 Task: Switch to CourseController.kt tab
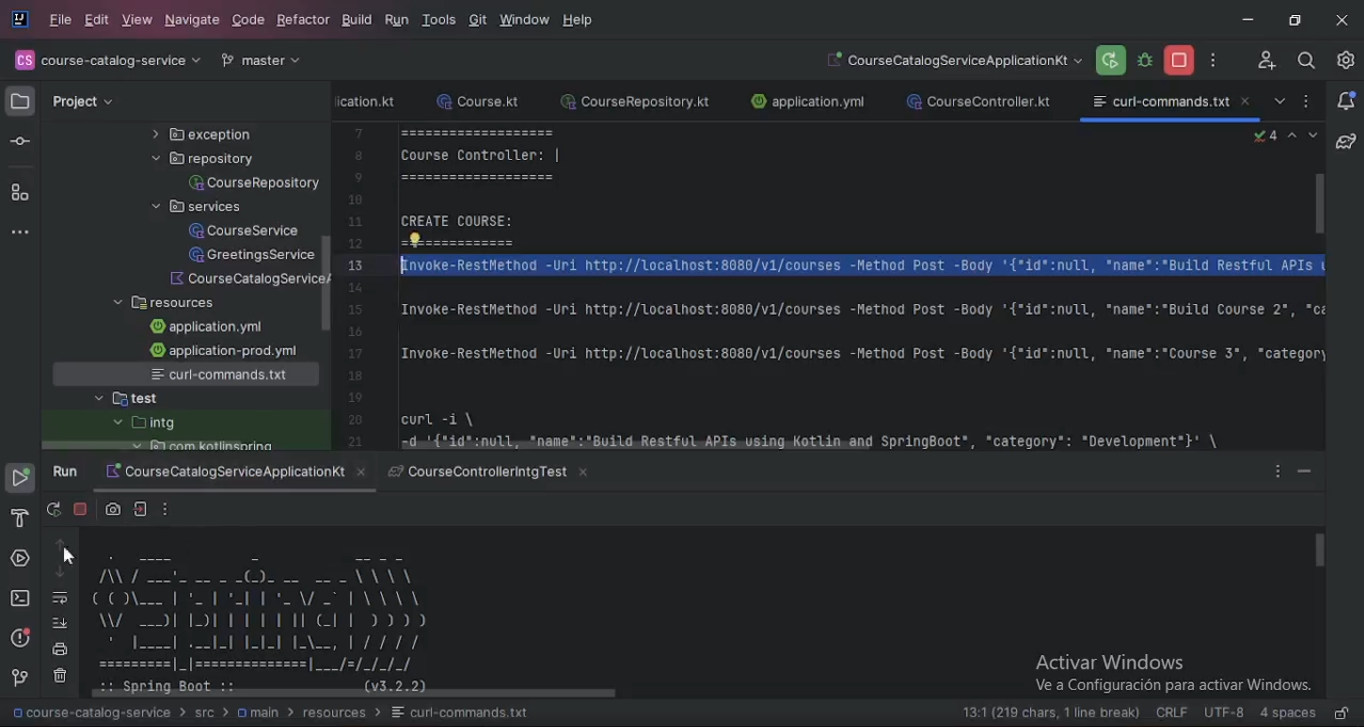point(978,101)
